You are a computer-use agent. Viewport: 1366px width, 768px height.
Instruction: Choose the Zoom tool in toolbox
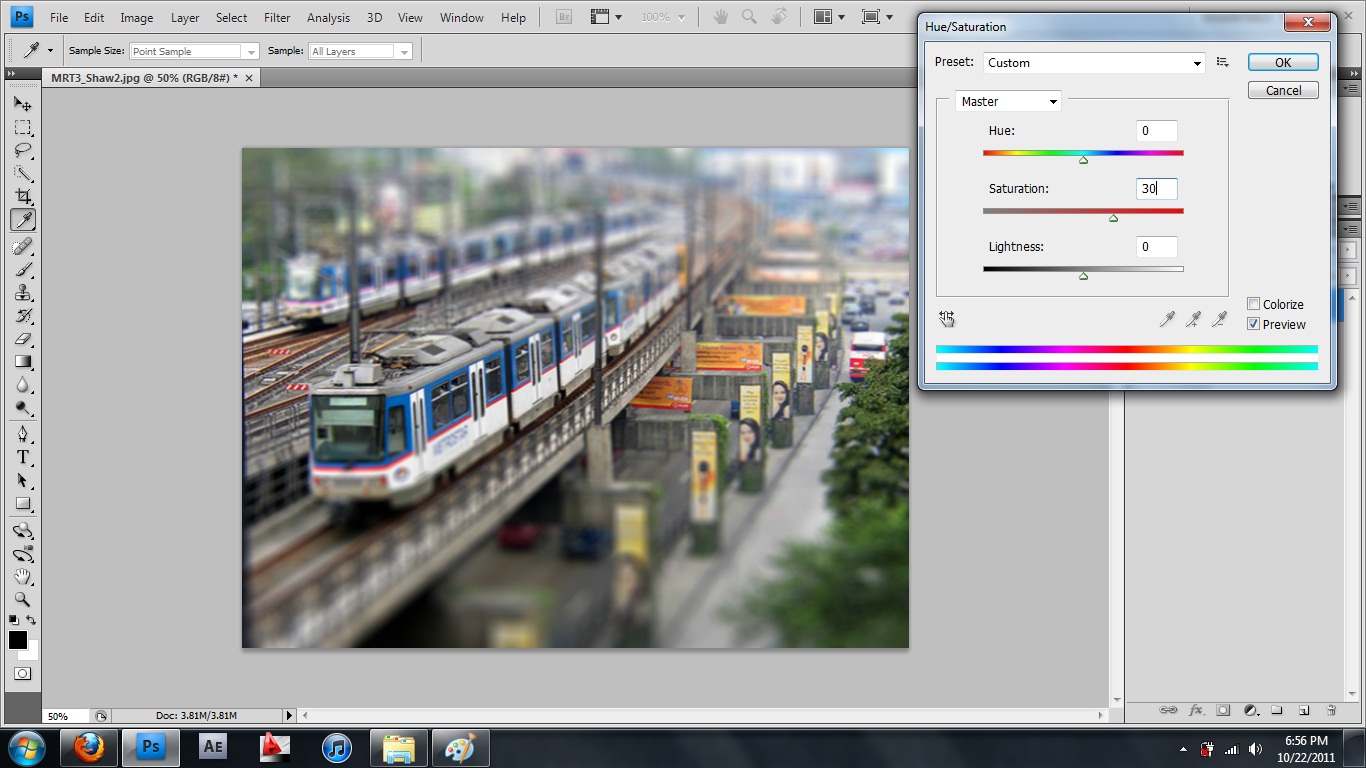point(22,599)
